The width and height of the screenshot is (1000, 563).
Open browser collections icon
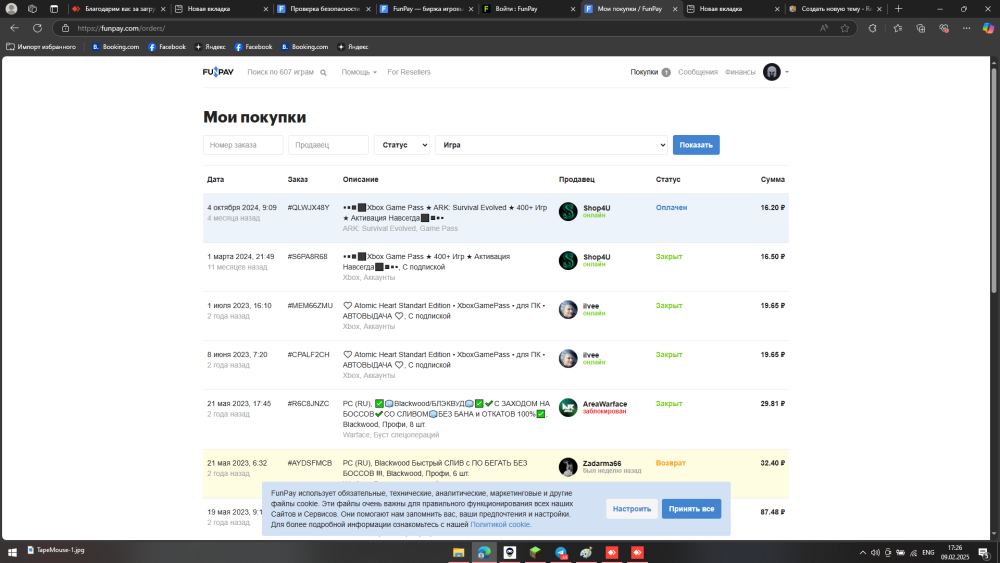tap(920, 28)
